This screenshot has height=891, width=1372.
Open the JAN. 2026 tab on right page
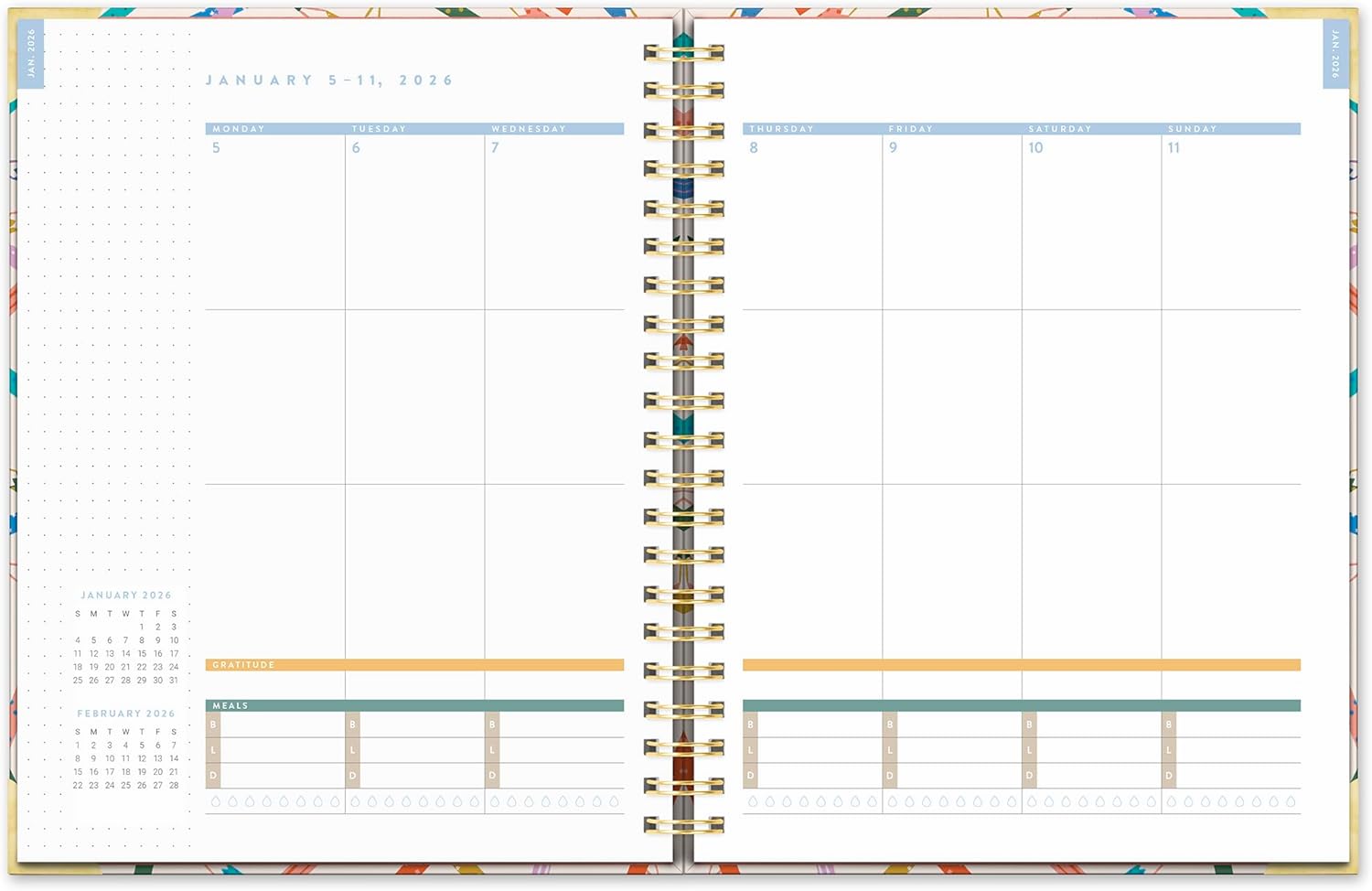(1334, 53)
